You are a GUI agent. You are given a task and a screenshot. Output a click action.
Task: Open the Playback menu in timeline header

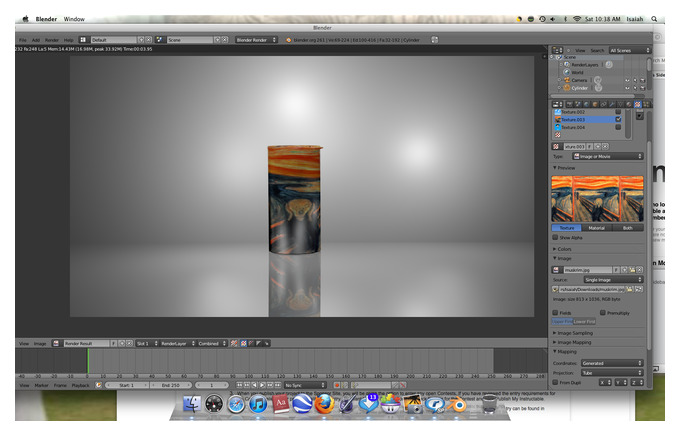tap(80, 385)
